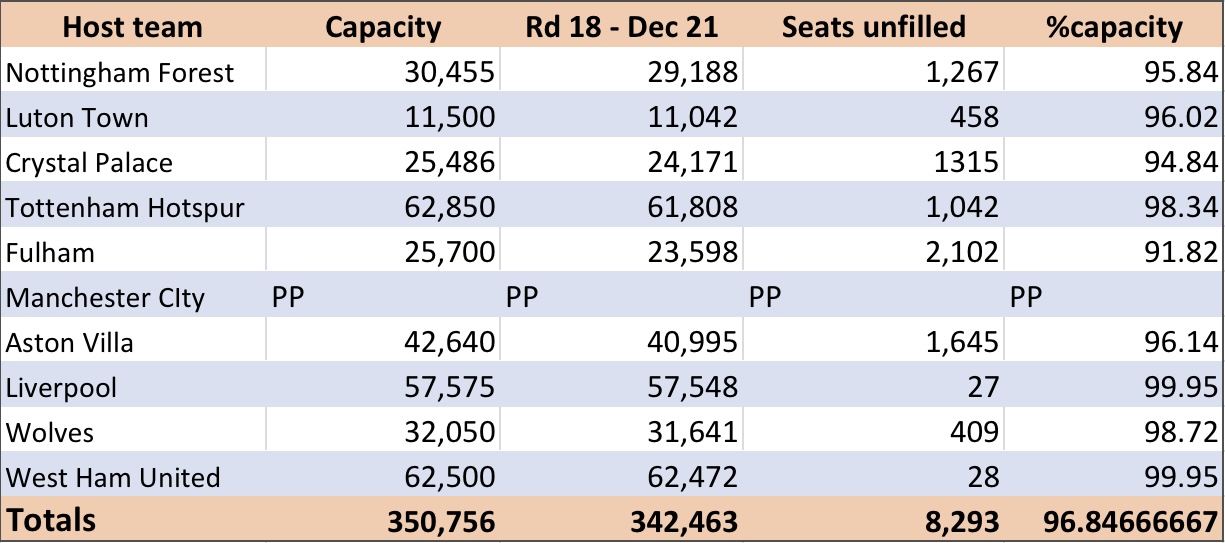Select the Host team header cell

133,26
